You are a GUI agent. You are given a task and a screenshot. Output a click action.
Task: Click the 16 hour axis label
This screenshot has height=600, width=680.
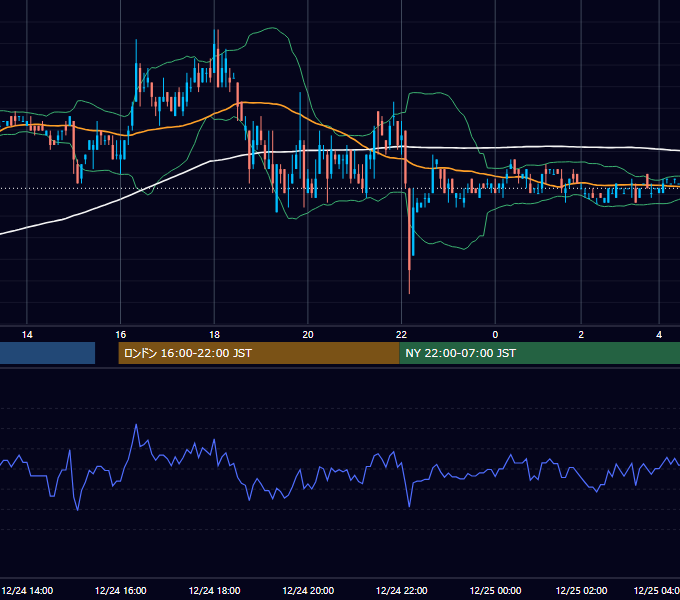121,335
